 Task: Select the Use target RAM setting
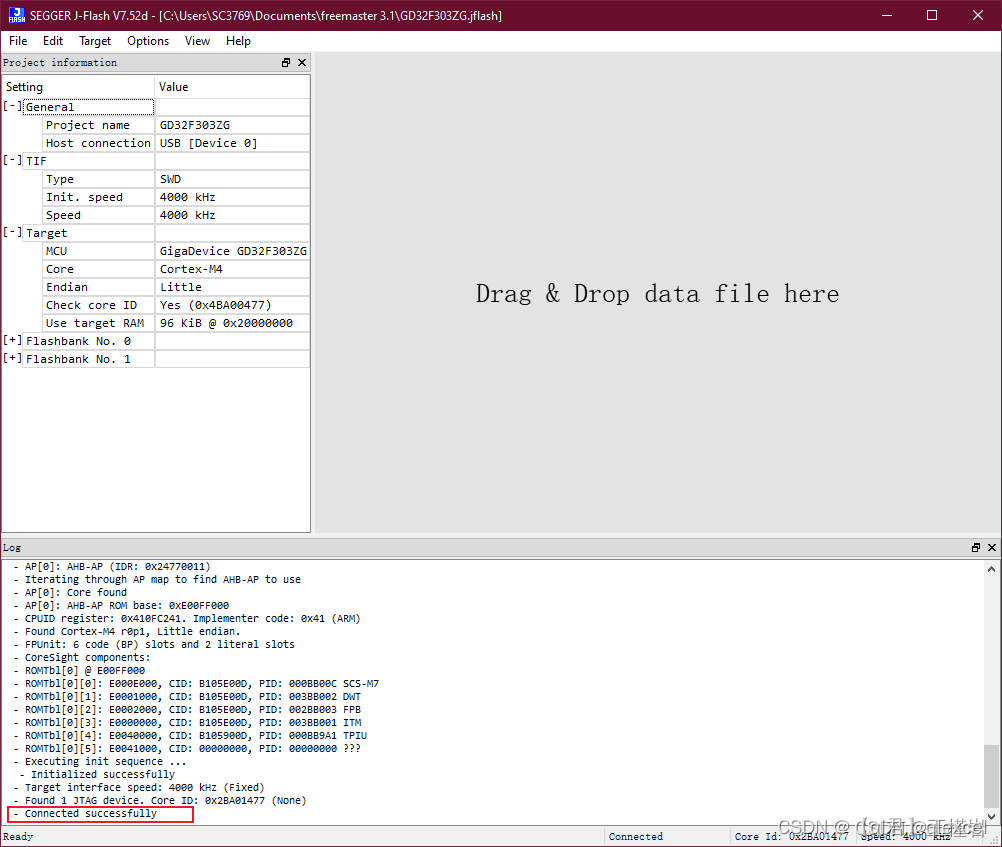(x=98, y=323)
